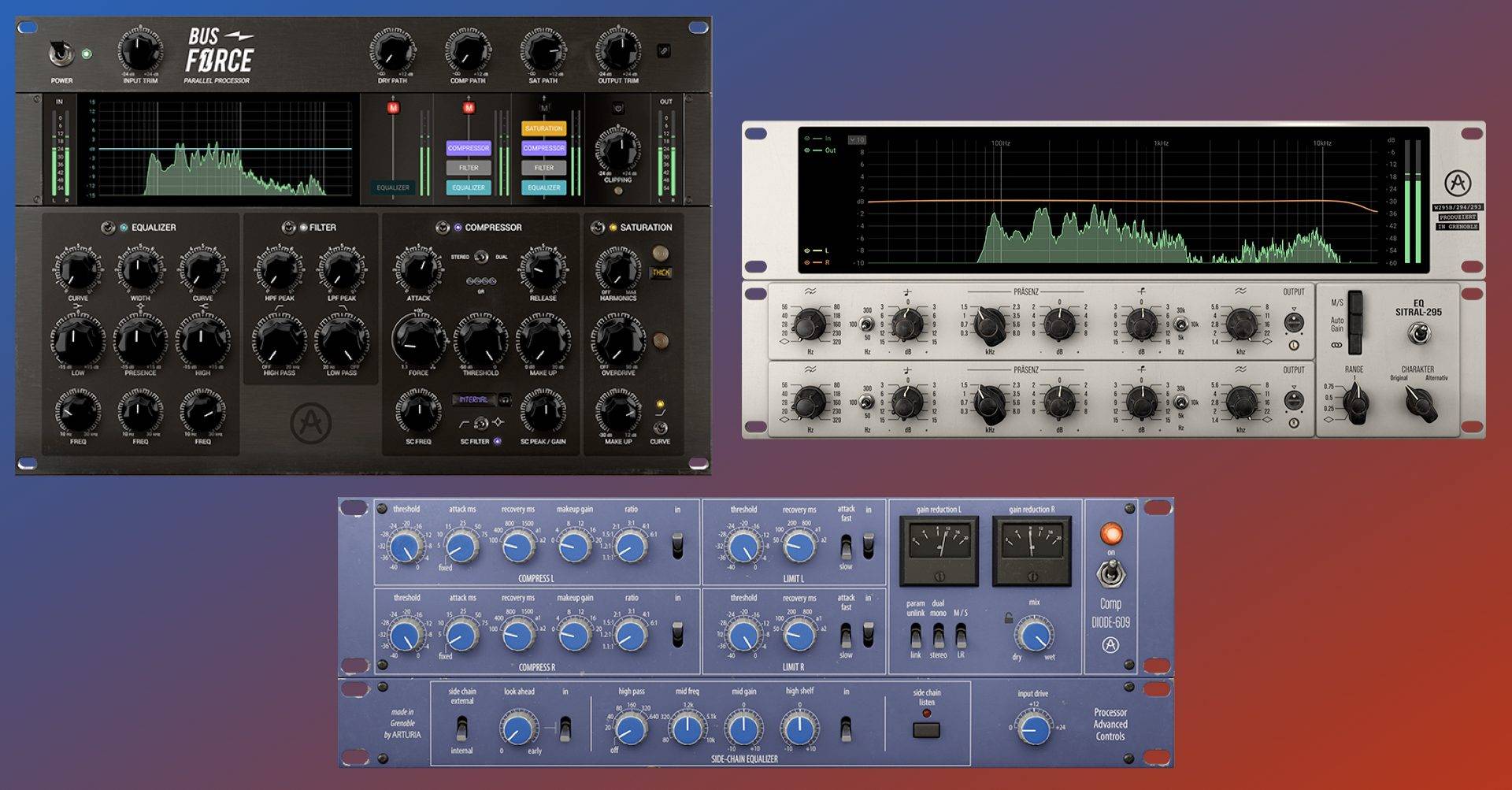Select the gray FILTER block in comp path

(469, 167)
